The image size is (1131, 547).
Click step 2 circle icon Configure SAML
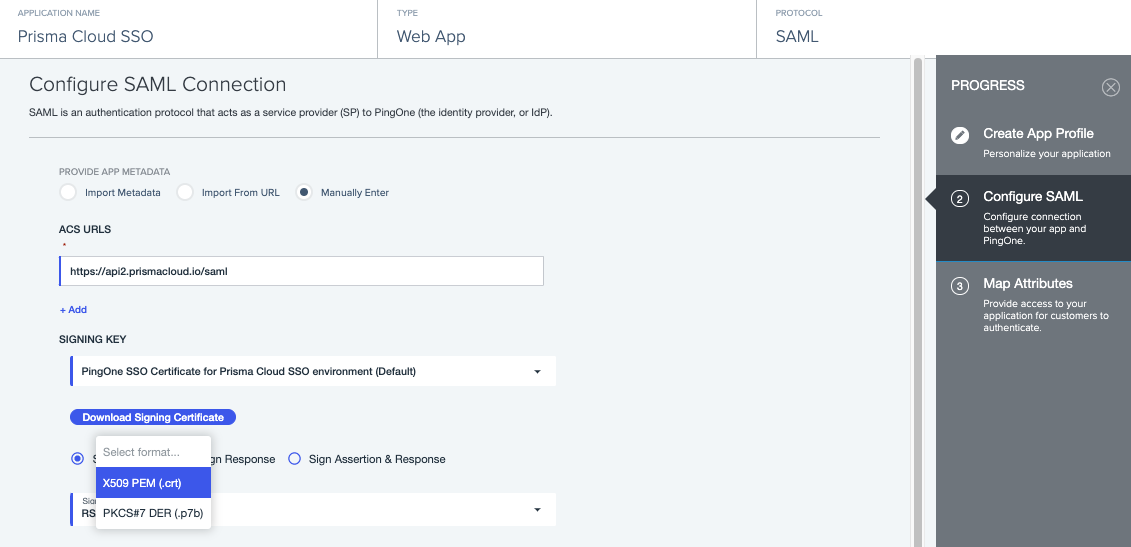click(960, 198)
